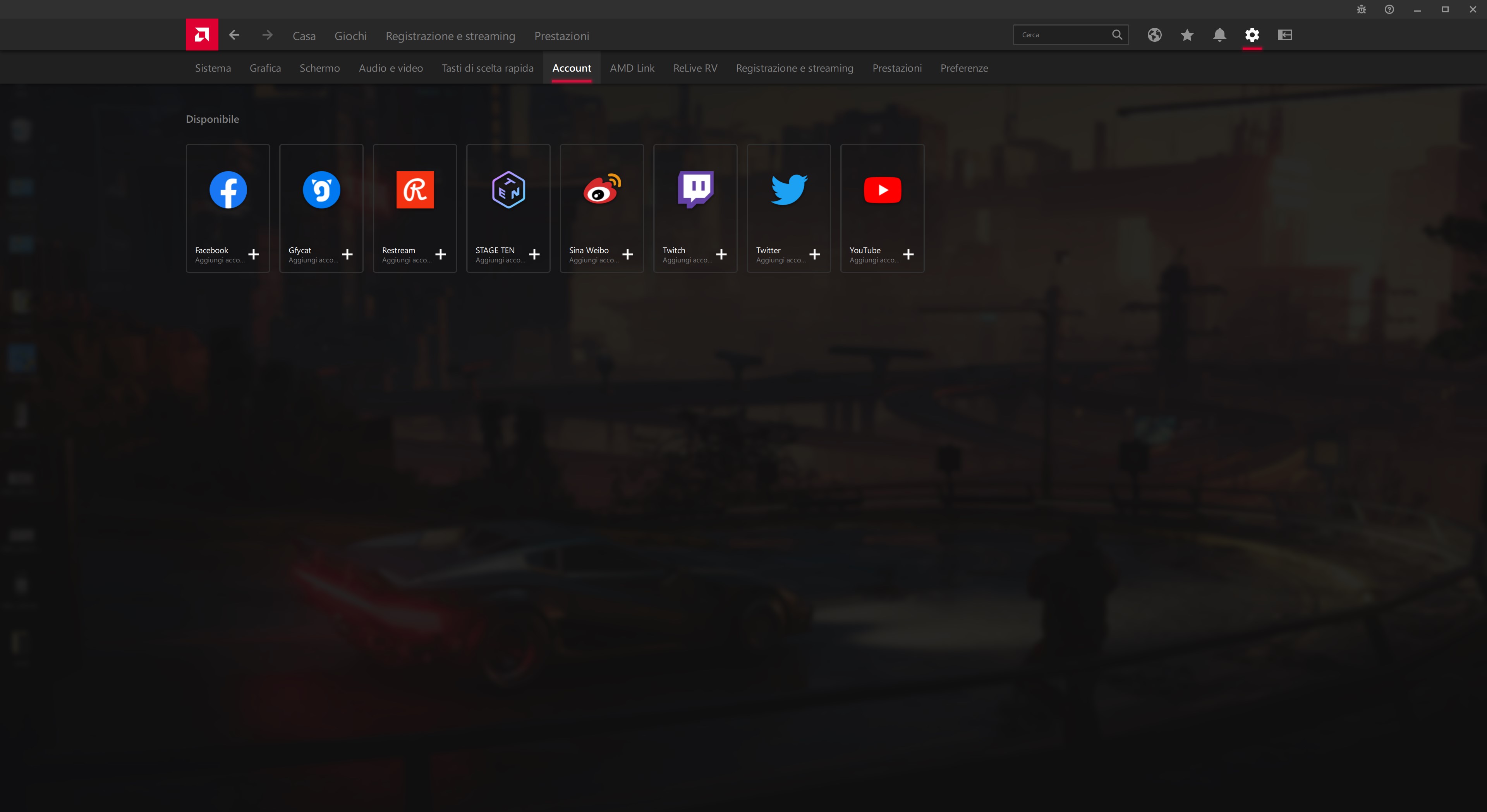Screen dimensions: 1487x812
Task: Open the help question mark icon
Action: pyautogui.click(x=1389, y=9)
